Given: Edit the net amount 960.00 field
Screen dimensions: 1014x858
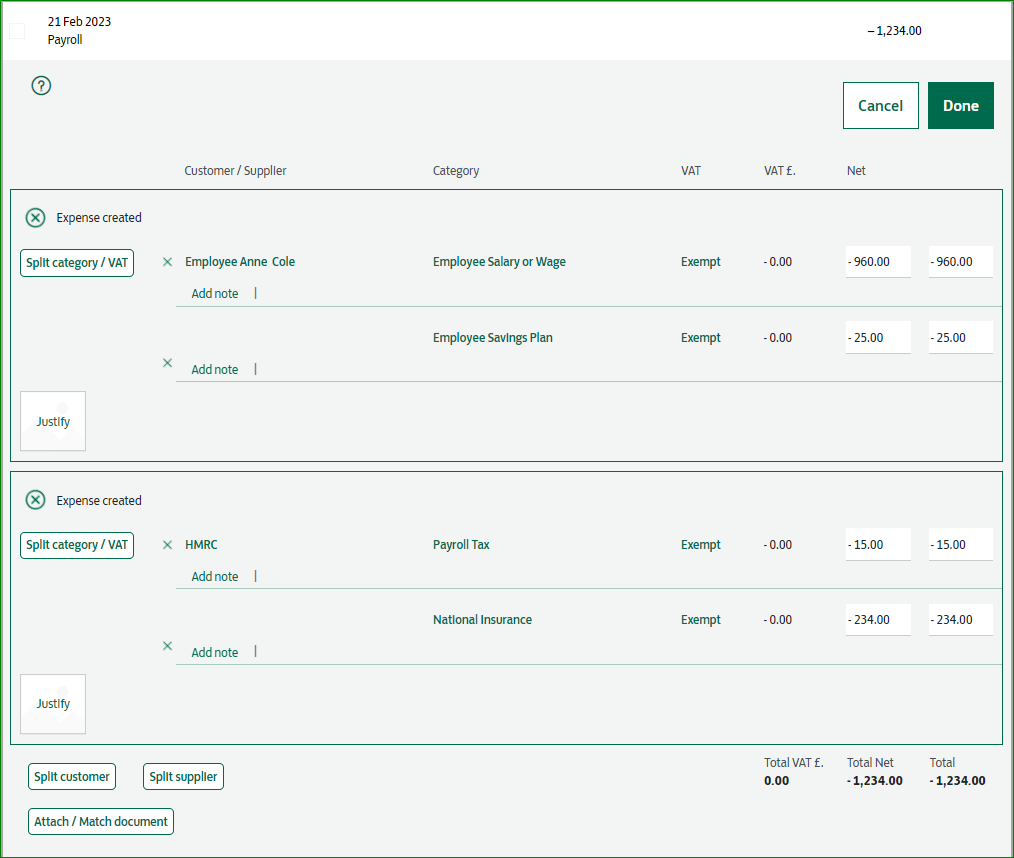Looking at the screenshot, I should pos(878,262).
